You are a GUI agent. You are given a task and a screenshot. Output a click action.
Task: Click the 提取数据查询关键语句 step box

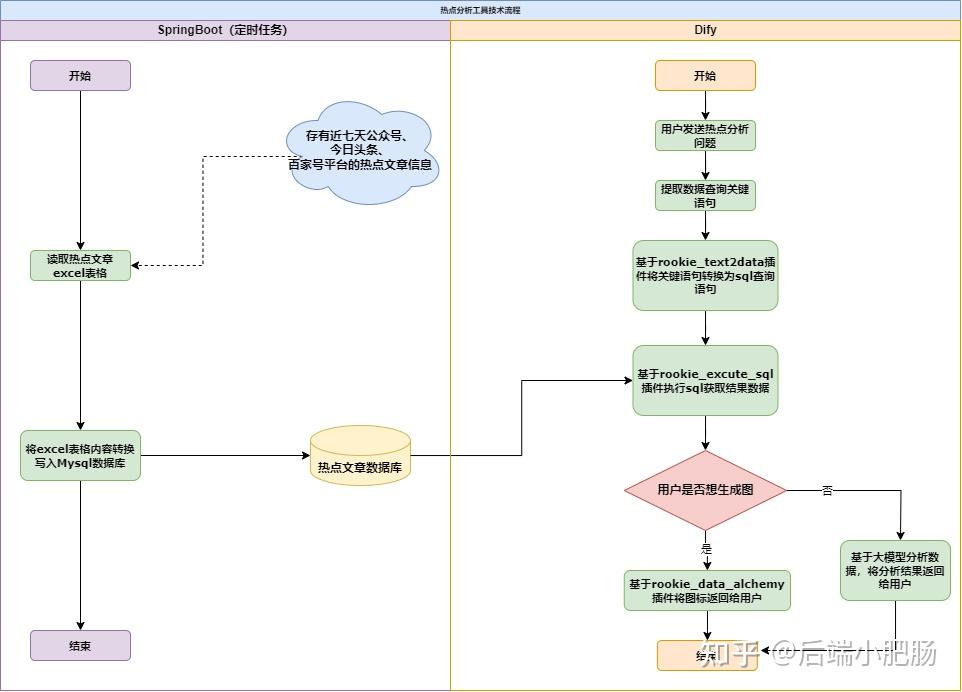click(x=705, y=195)
